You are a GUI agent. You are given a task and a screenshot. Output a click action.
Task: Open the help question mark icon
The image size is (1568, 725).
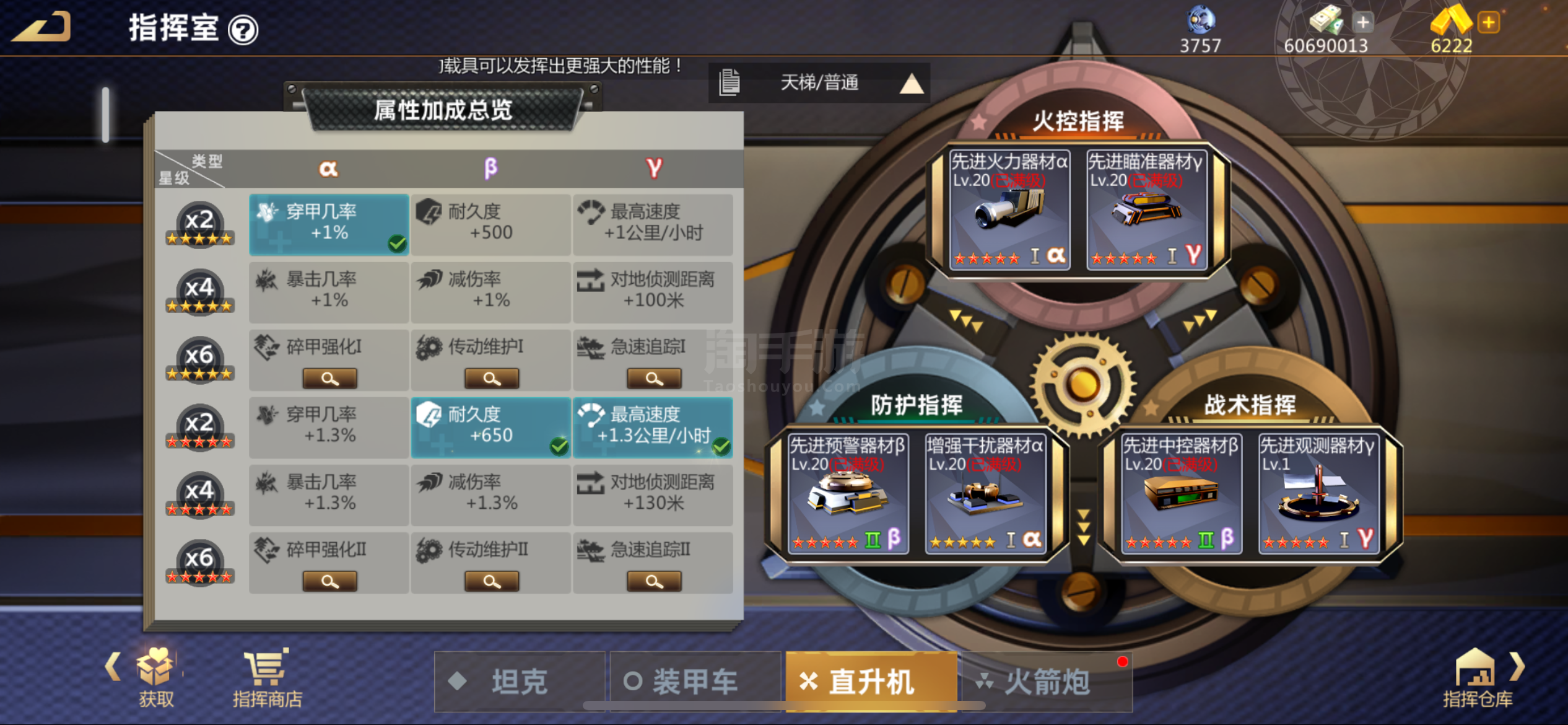pos(243,30)
